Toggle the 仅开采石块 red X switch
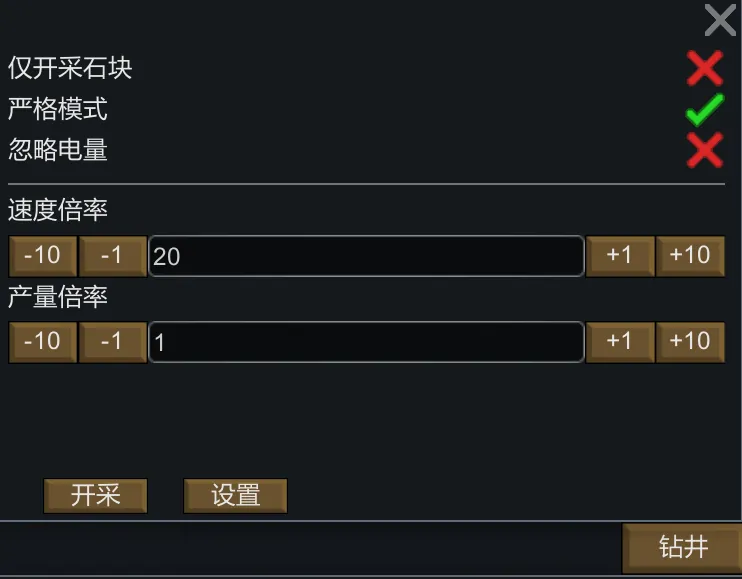 coord(705,68)
